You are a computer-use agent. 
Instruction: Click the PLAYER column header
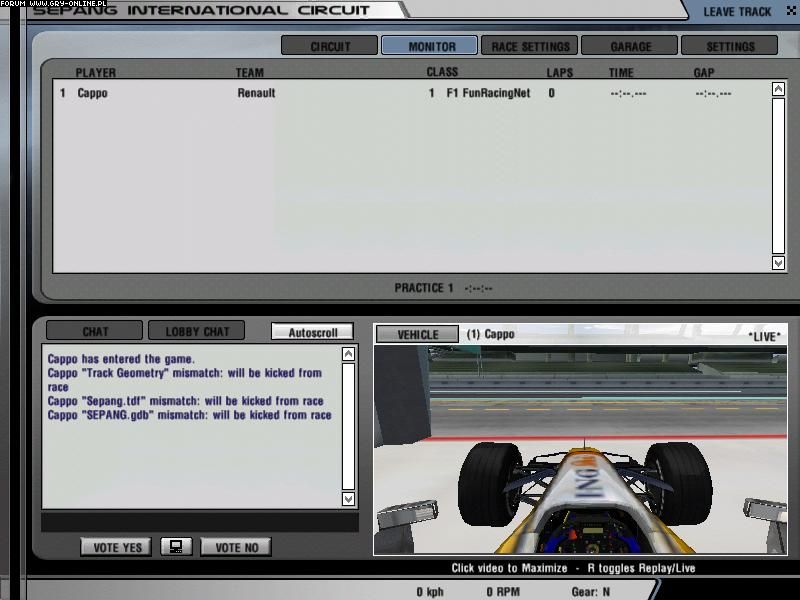tap(95, 72)
